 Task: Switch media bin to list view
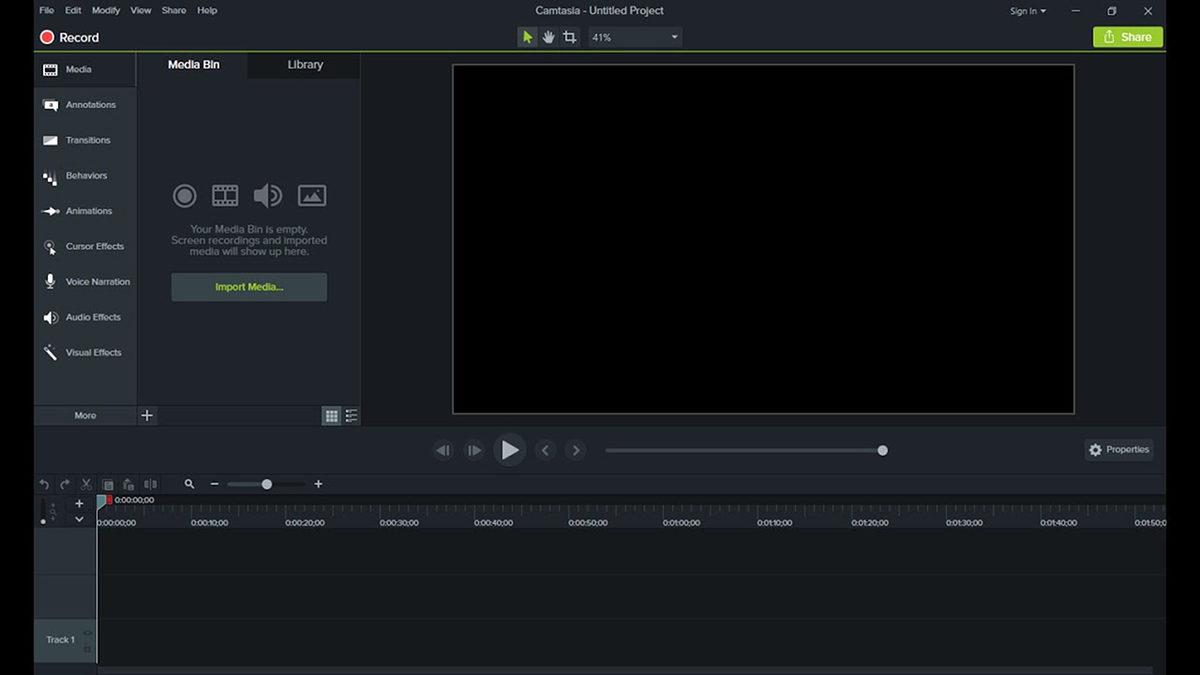point(351,416)
